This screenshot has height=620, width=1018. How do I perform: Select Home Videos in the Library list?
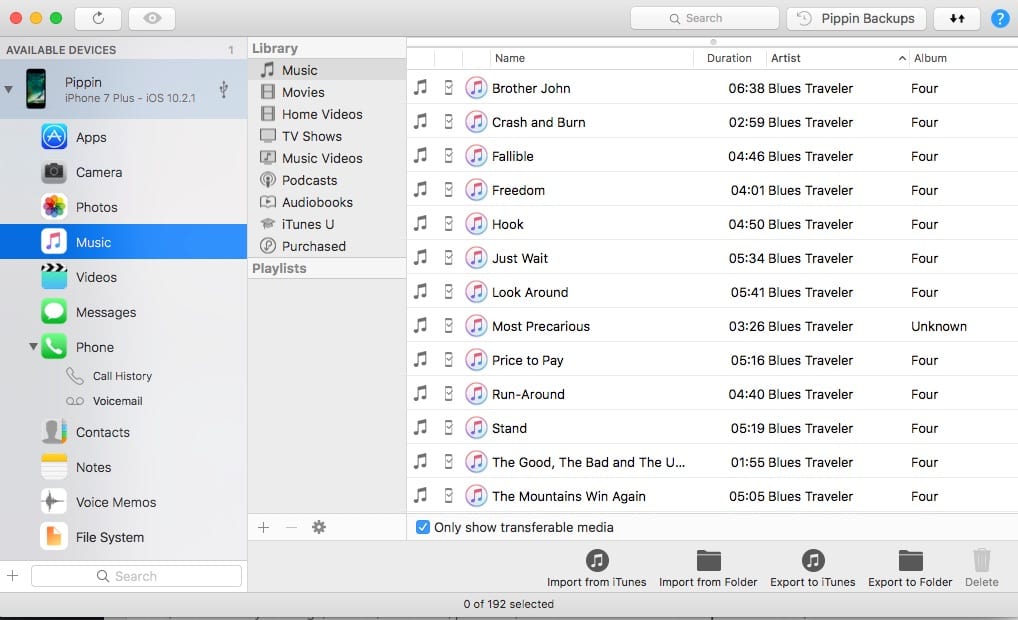point(327,114)
